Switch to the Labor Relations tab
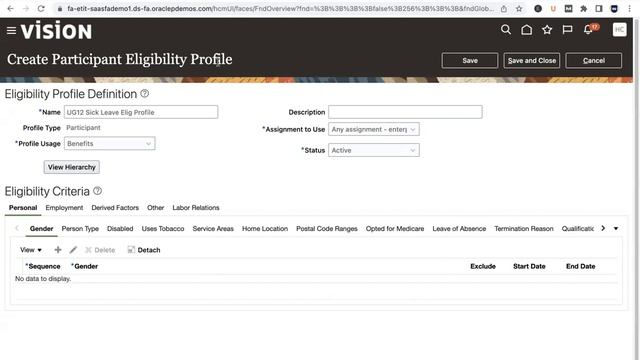This screenshot has width=640, height=360. 196,208
